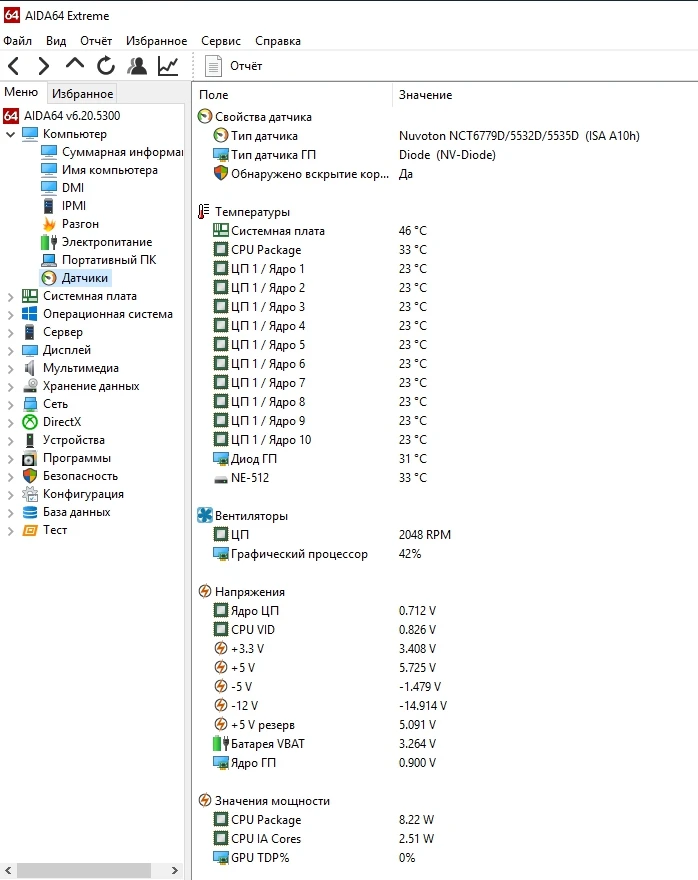Open the Сервис menu
The height and width of the screenshot is (880, 698).
point(221,41)
